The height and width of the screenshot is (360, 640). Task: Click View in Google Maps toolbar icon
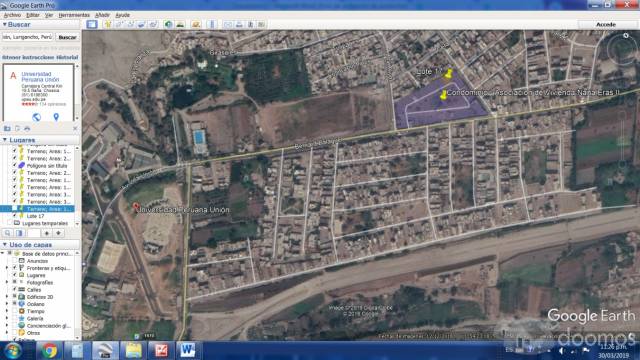coord(261,24)
